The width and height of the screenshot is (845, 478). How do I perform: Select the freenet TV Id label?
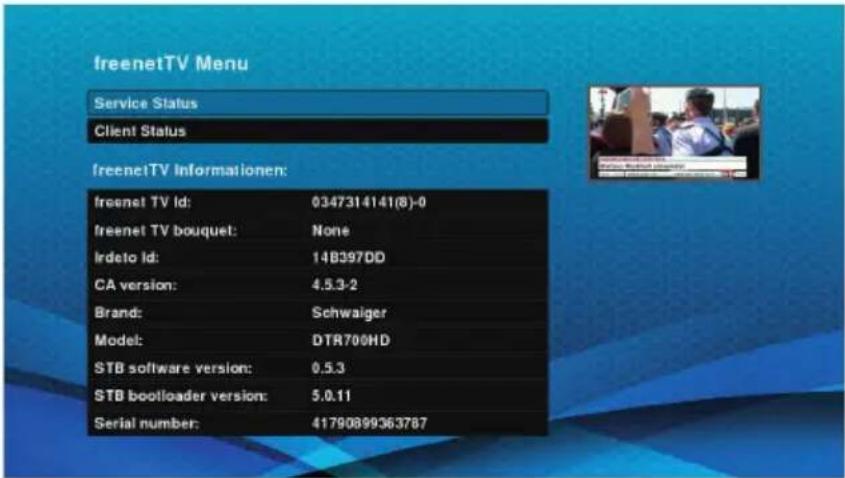(x=143, y=203)
